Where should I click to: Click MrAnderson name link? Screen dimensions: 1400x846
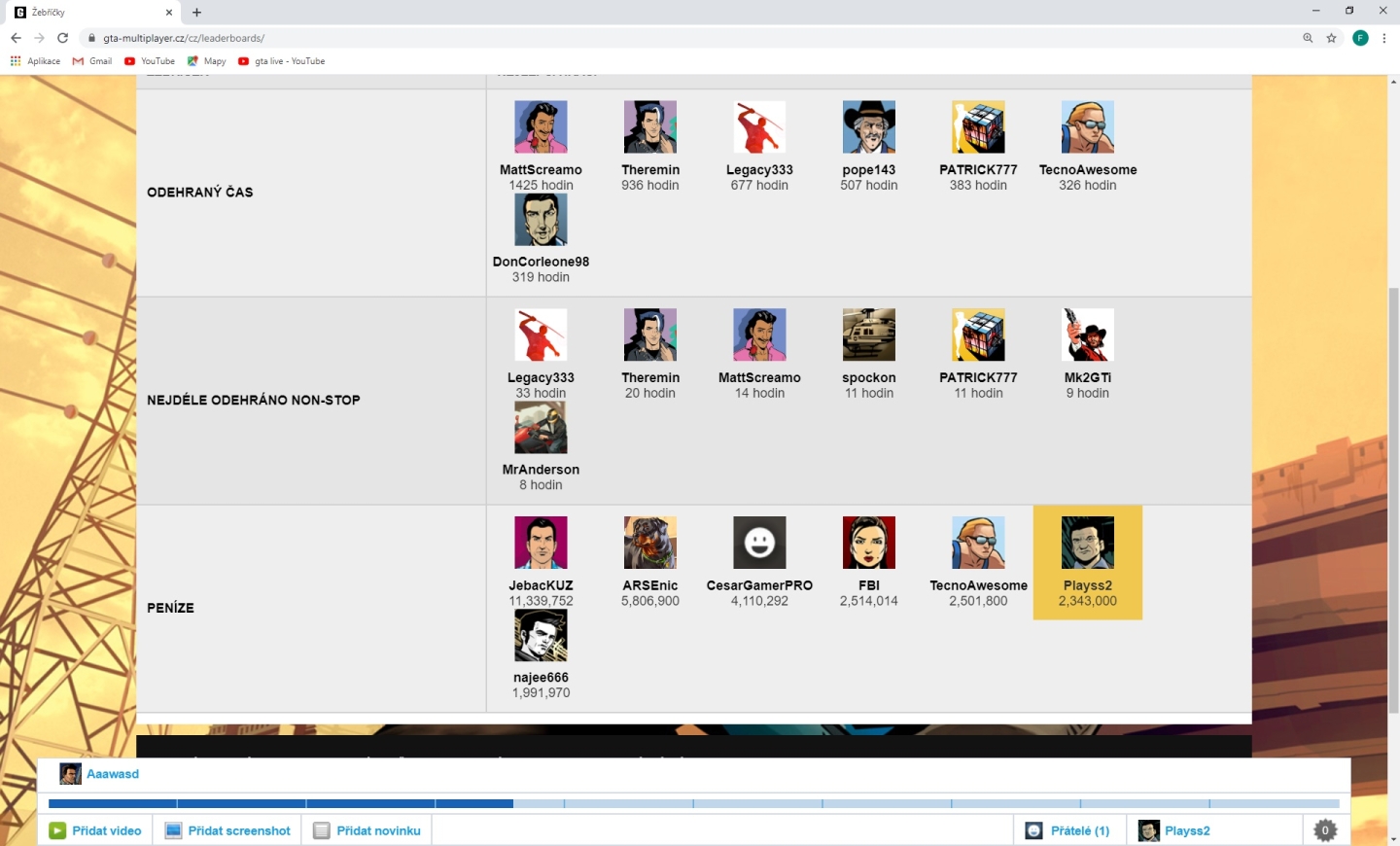(x=541, y=470)
